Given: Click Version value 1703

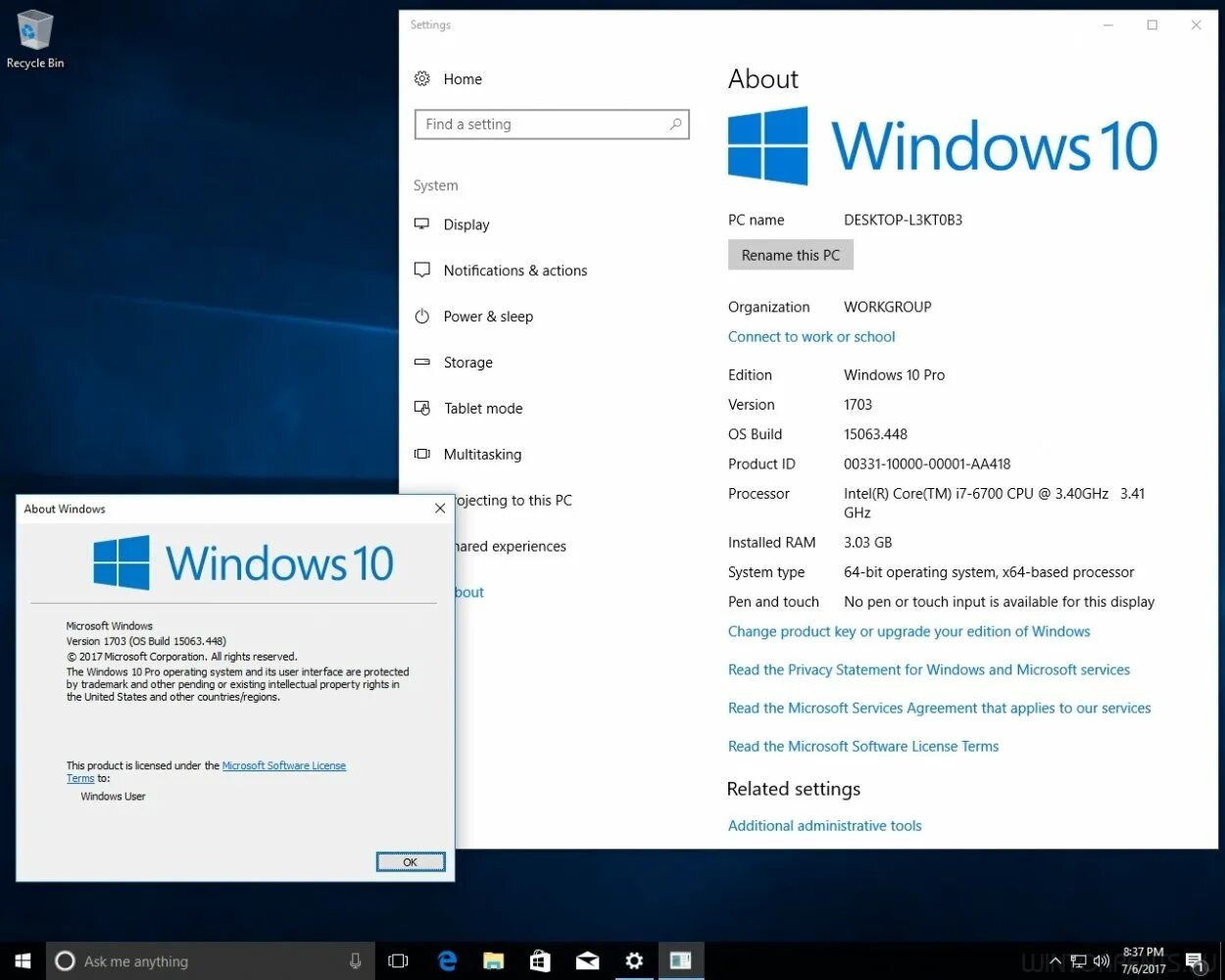Looking at the screenshot, I should (x=857, y=404).
